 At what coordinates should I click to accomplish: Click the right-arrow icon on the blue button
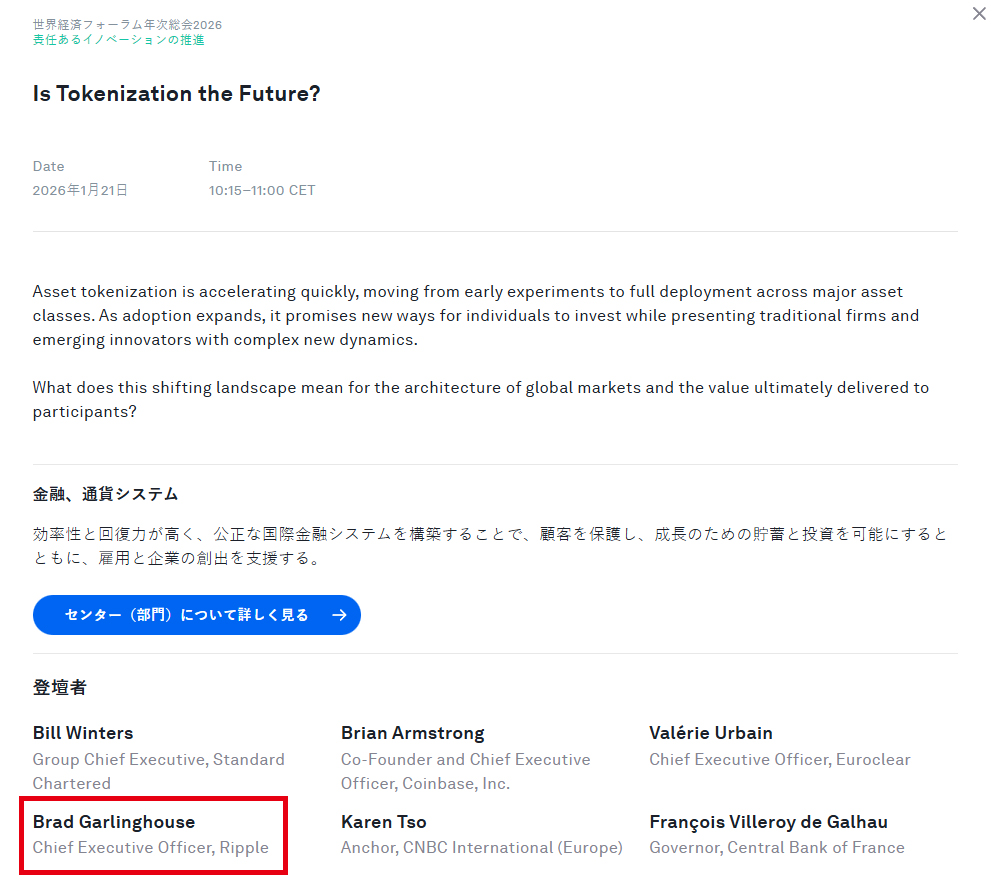coord(339,615)
